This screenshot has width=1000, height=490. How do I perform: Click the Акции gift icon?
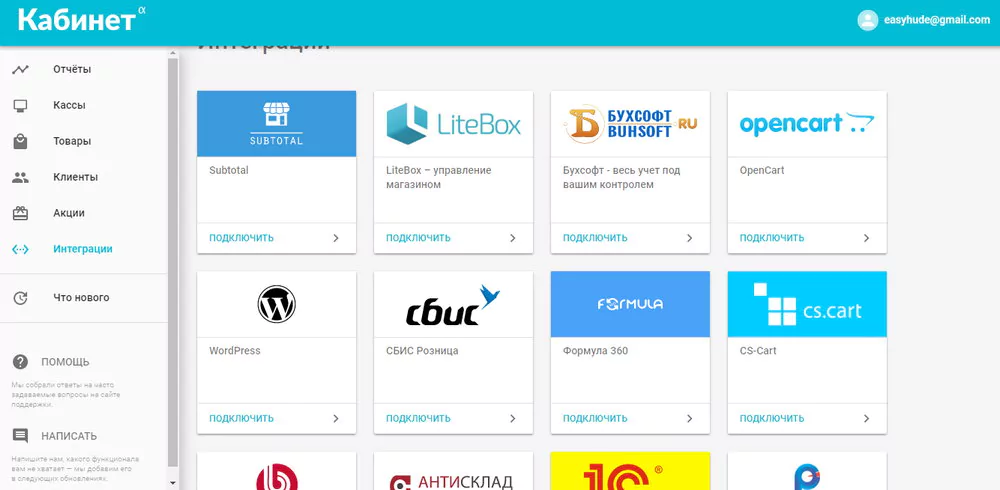[x=20, y=213]
